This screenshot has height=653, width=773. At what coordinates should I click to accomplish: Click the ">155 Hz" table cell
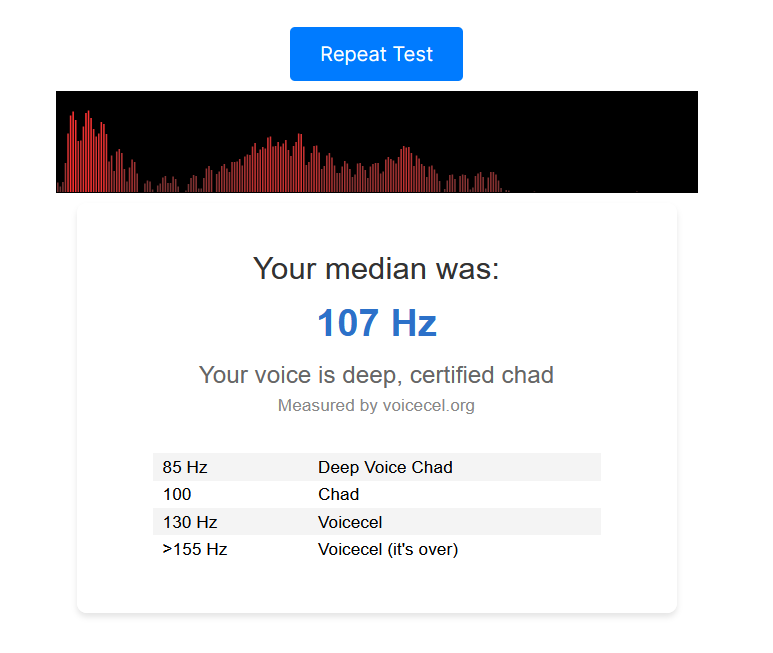pyautogui.click(x=194, y=549)
